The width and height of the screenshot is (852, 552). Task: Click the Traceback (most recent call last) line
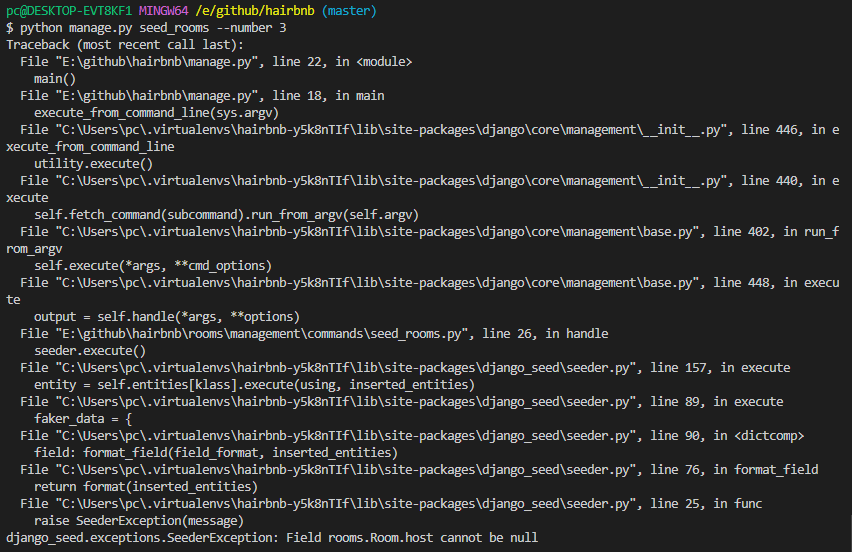click(125, 45)
